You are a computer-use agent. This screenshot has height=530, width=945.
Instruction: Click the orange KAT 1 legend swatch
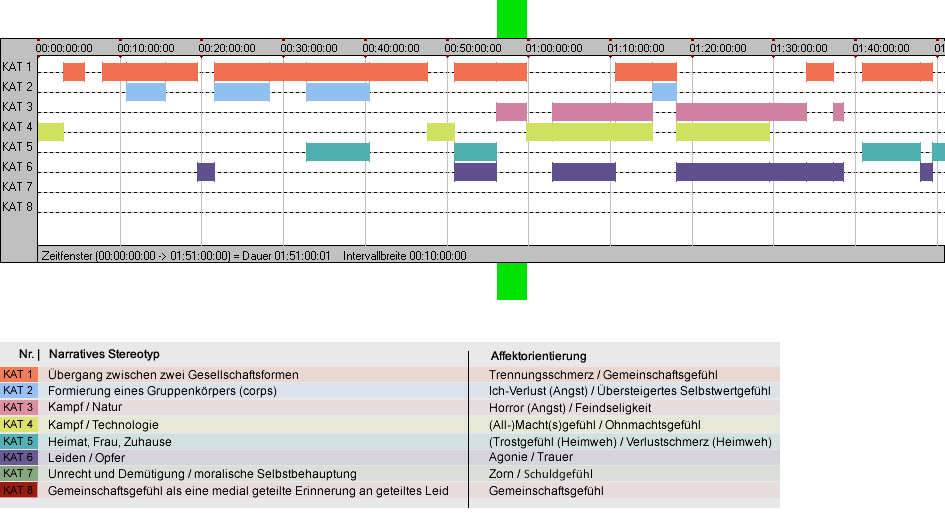[19, 374]
